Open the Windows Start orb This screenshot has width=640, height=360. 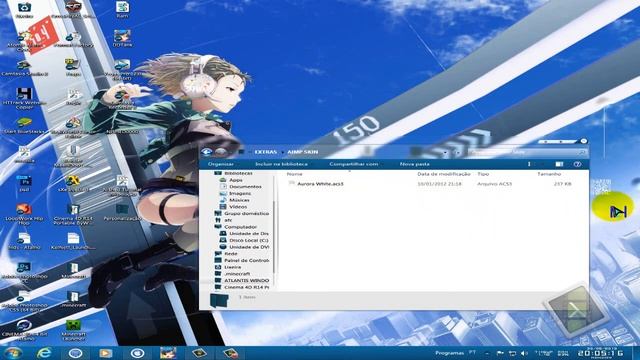[x=13, y=353]
